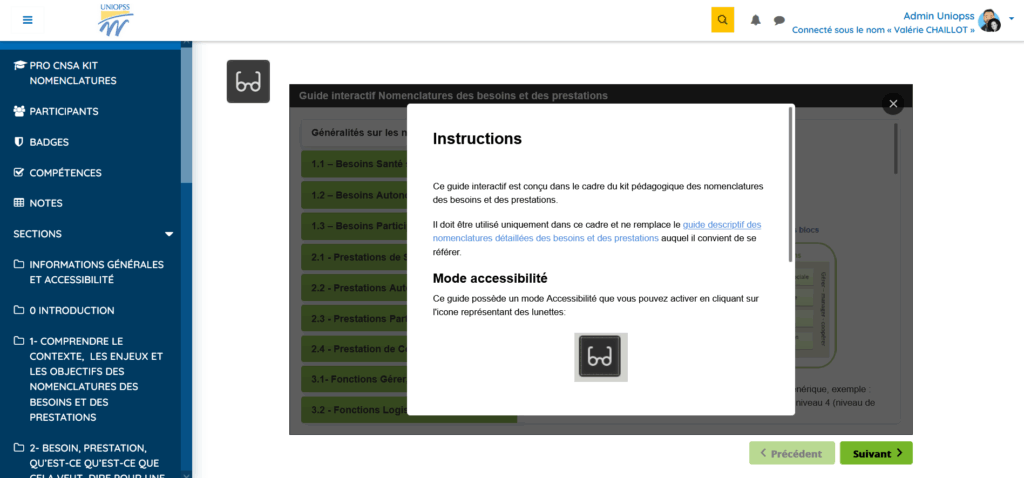The image size is (1024, 478).
Task: Toggle accessibility mode glasses icon top-left
Action: pyautogui.click(x=248, y=82)
